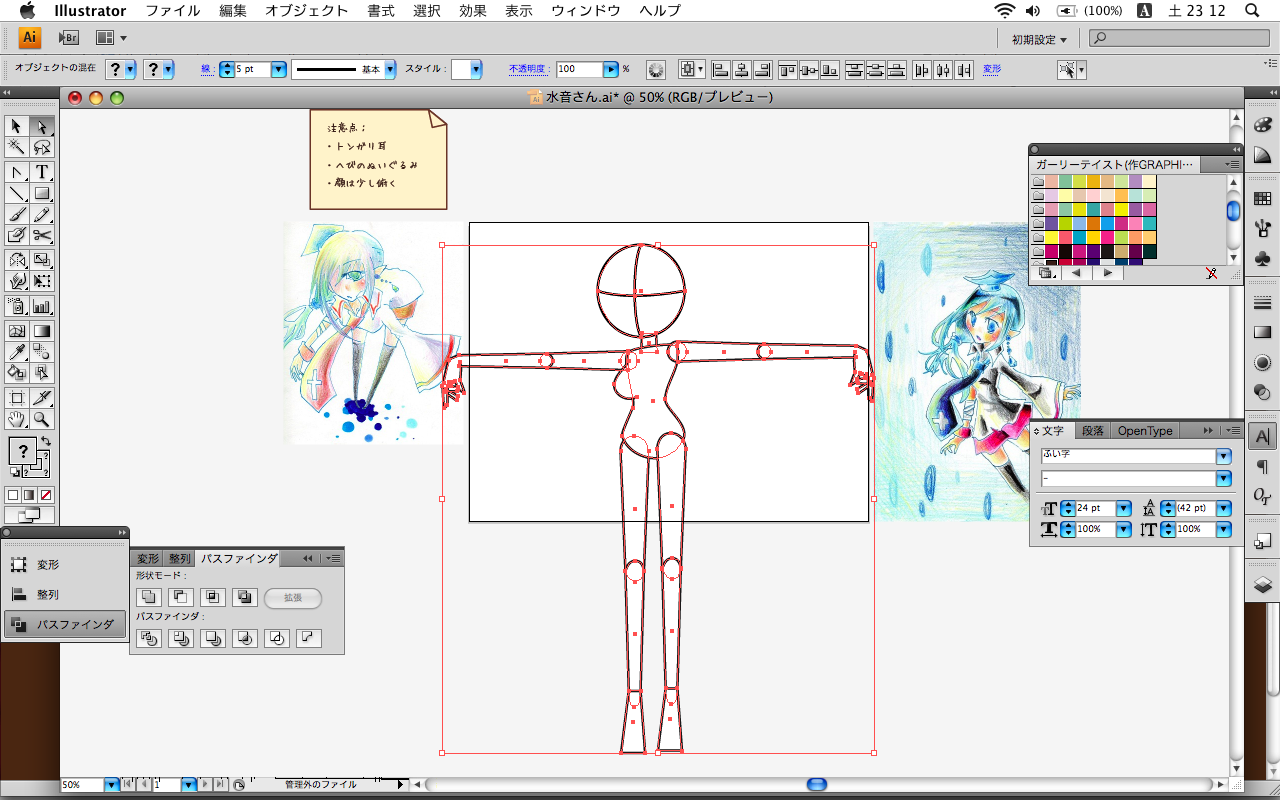Open the オブジェクト menu
This screenshot has width=1280, height=800.
click(x=306, y=11)
